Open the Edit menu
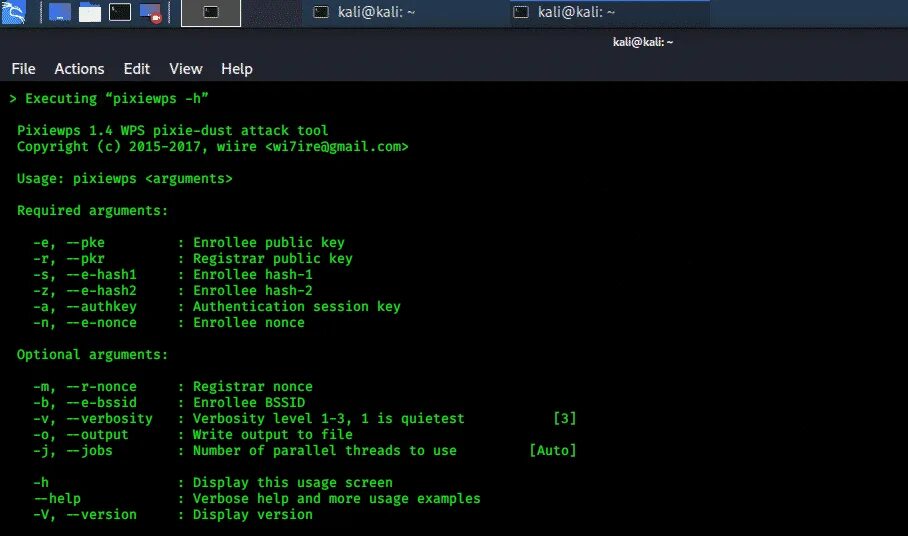The height and width of the screenshot is (536, 908). point(137,69)
